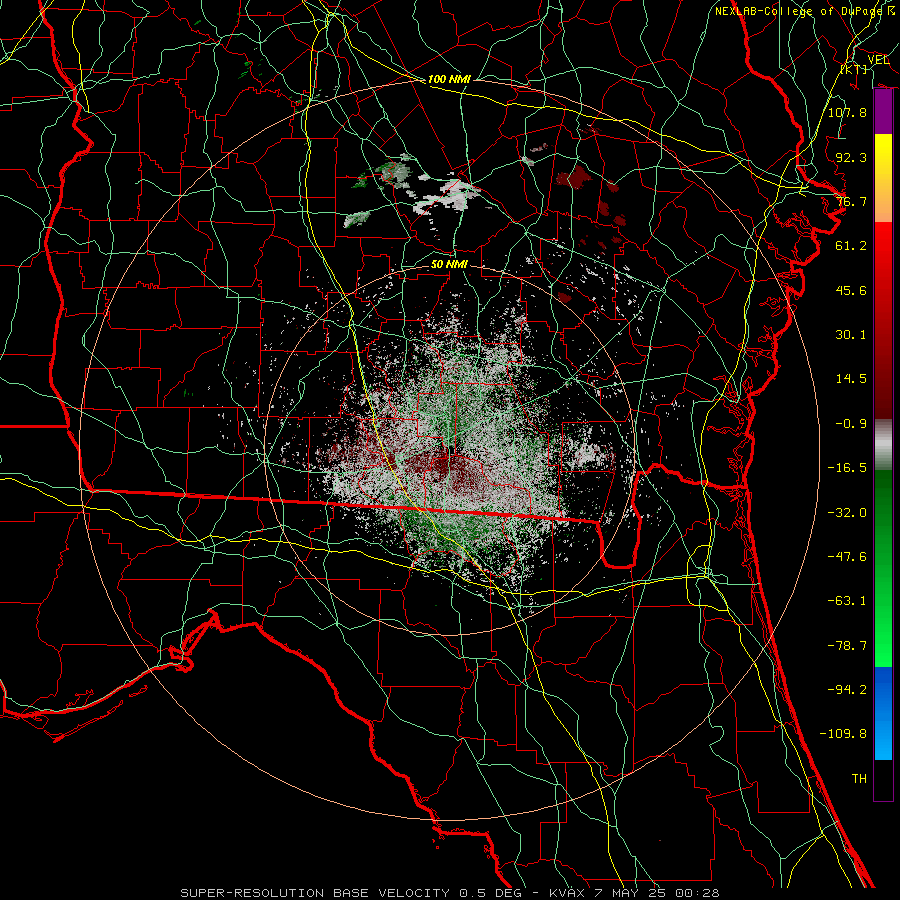
Task: Select the 45.6 velocity scale value
Action: click(851, 290)
